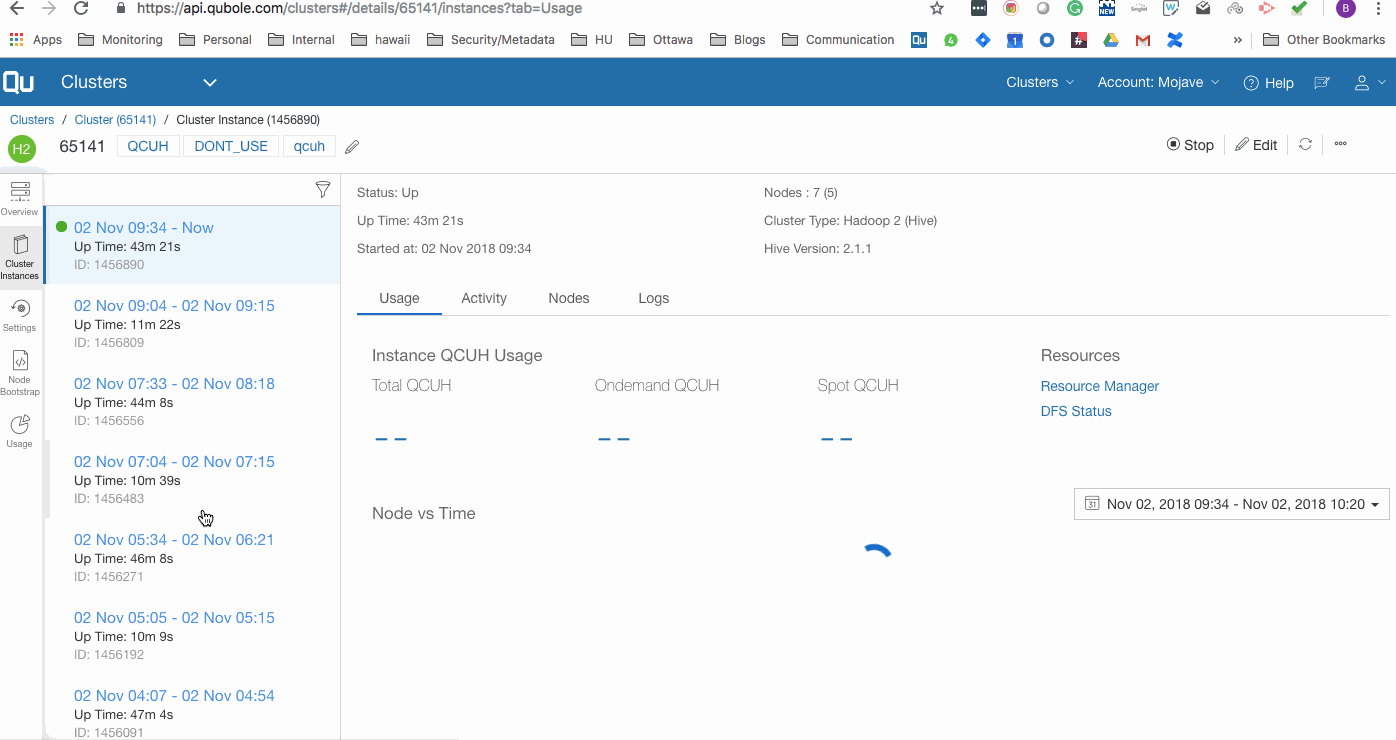
Task: Refresh the cluster instance details
Action: (x=1305, y=144)
